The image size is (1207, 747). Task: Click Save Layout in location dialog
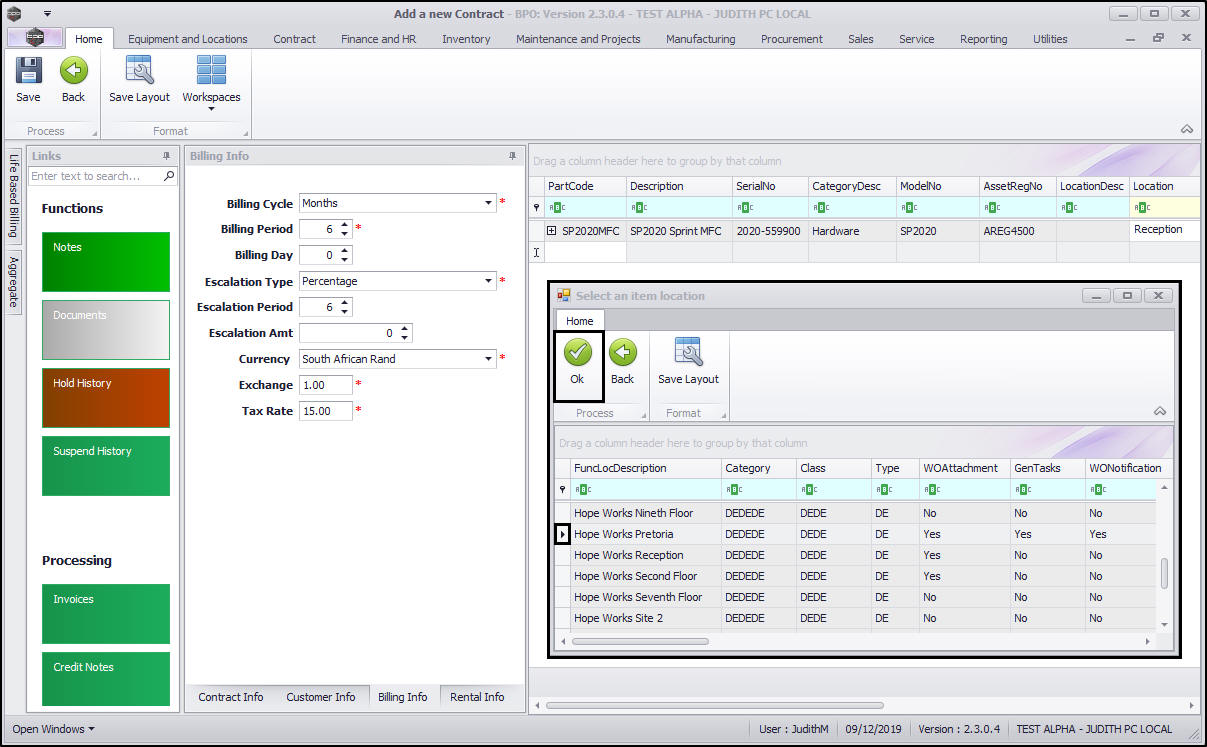[x=688, y=353]
